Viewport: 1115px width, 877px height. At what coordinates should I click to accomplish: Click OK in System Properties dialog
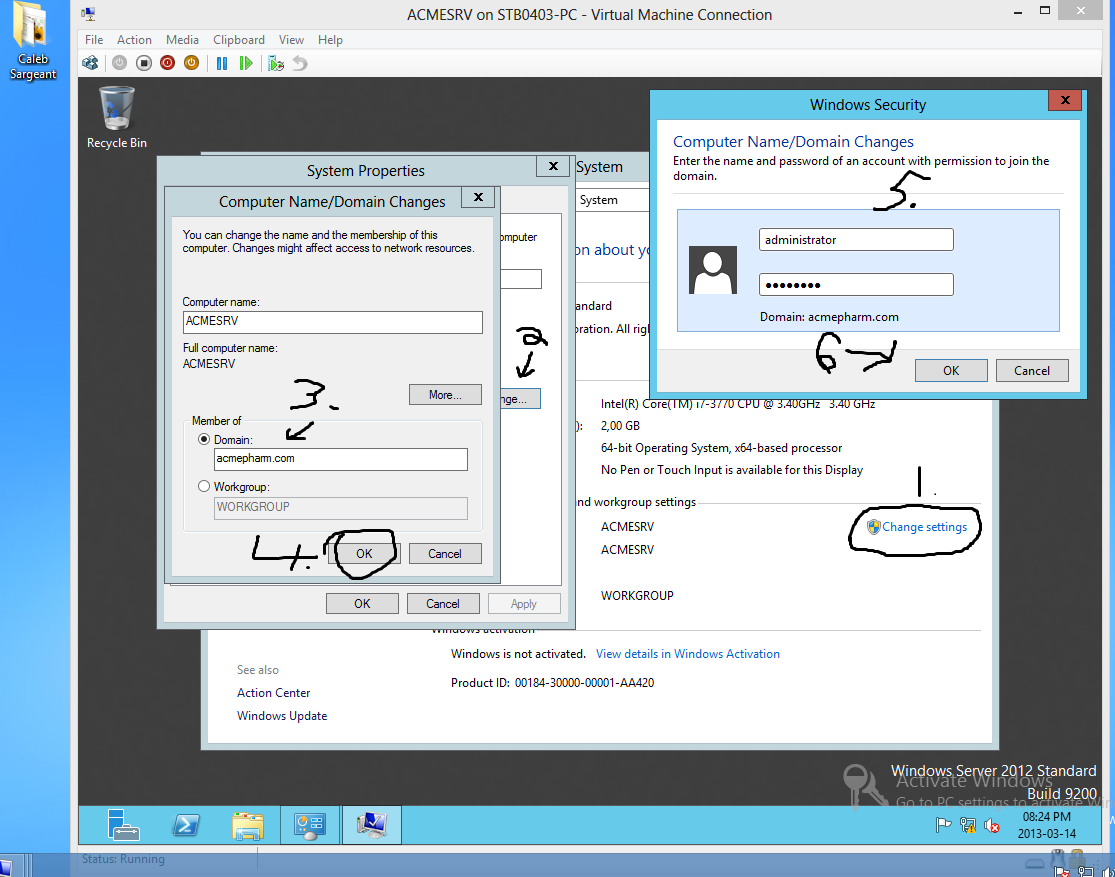362,603
